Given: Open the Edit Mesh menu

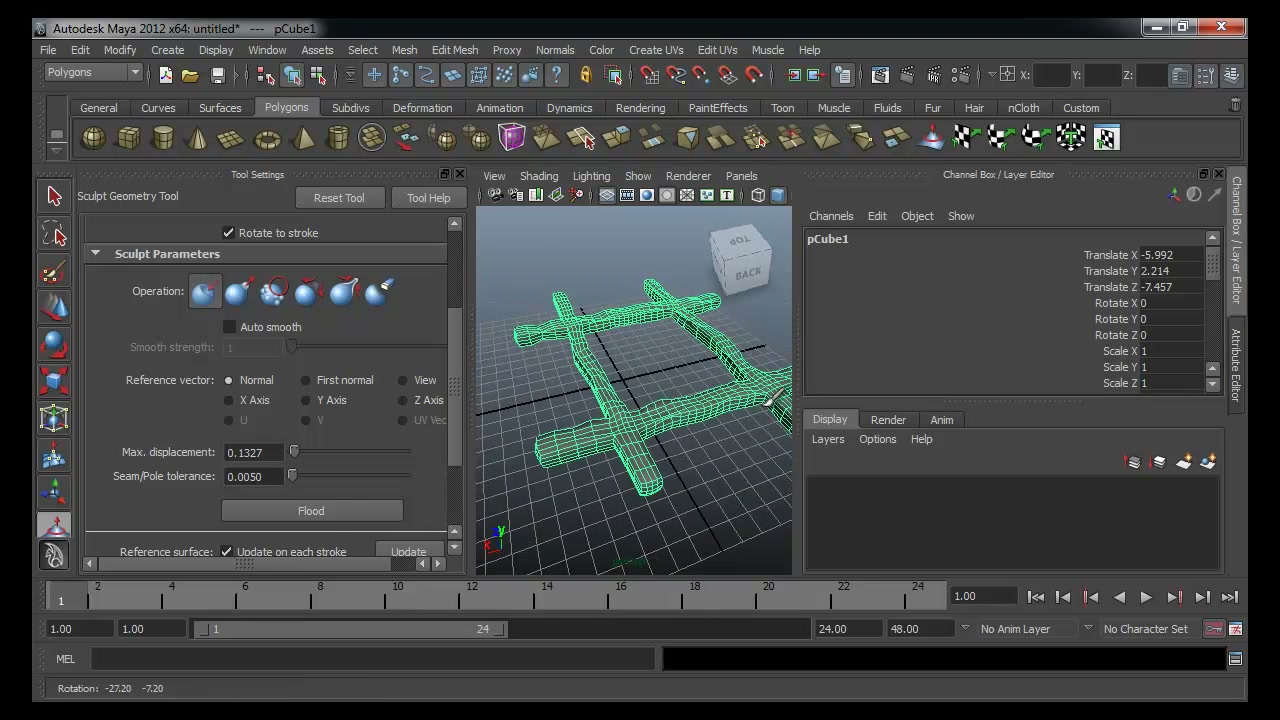Looking at the screenshot, I should (x=454, y=50).
